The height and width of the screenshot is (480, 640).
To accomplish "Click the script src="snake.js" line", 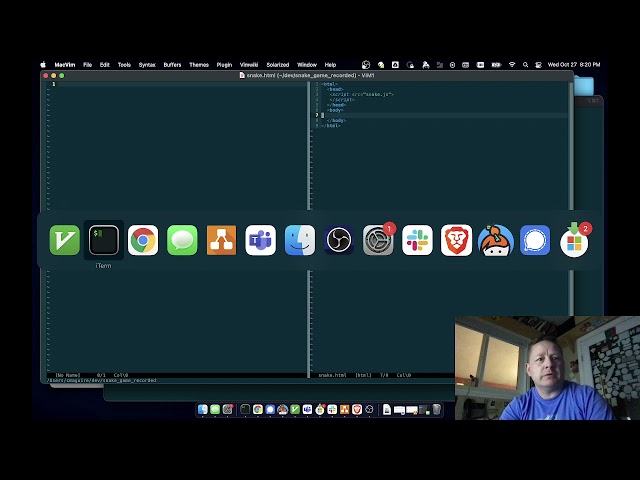I will (362, 94).
